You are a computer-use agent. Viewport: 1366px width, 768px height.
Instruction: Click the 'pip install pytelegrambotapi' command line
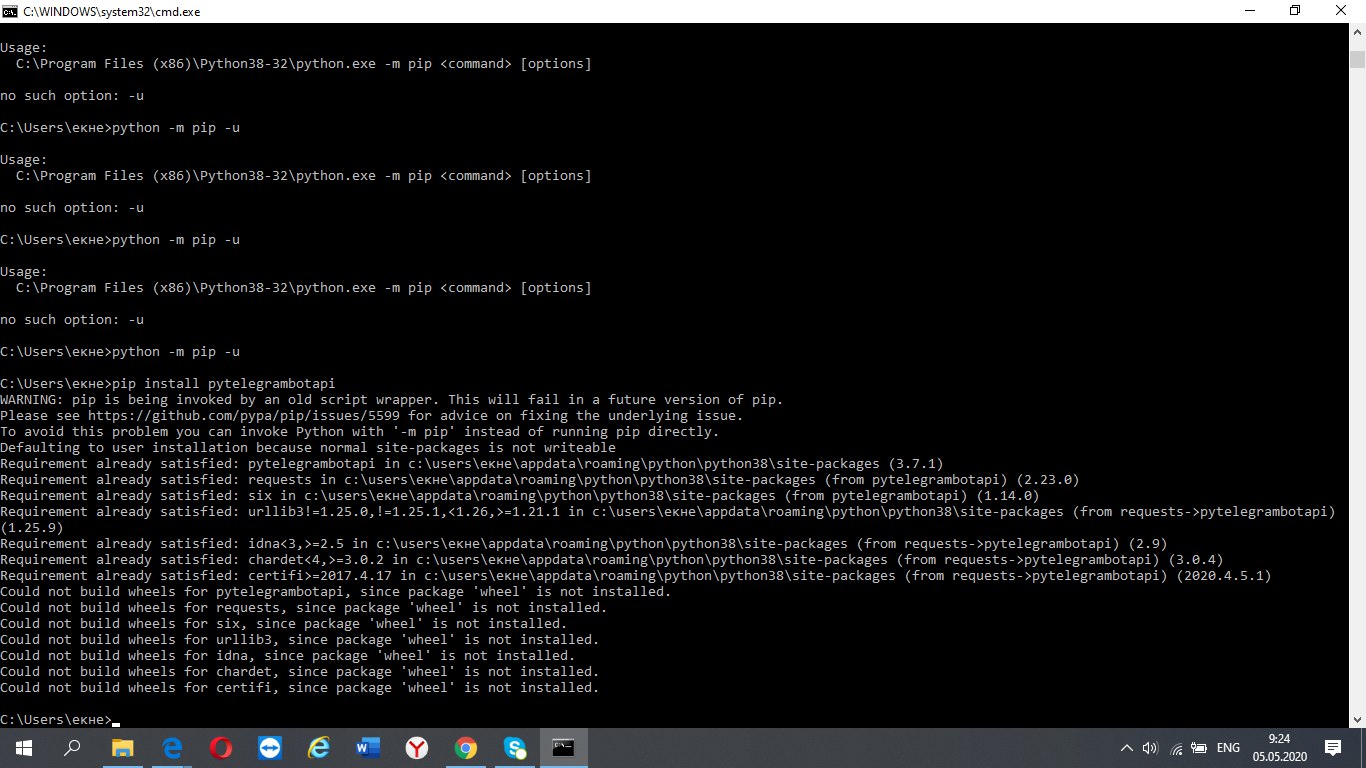(168, 384)
